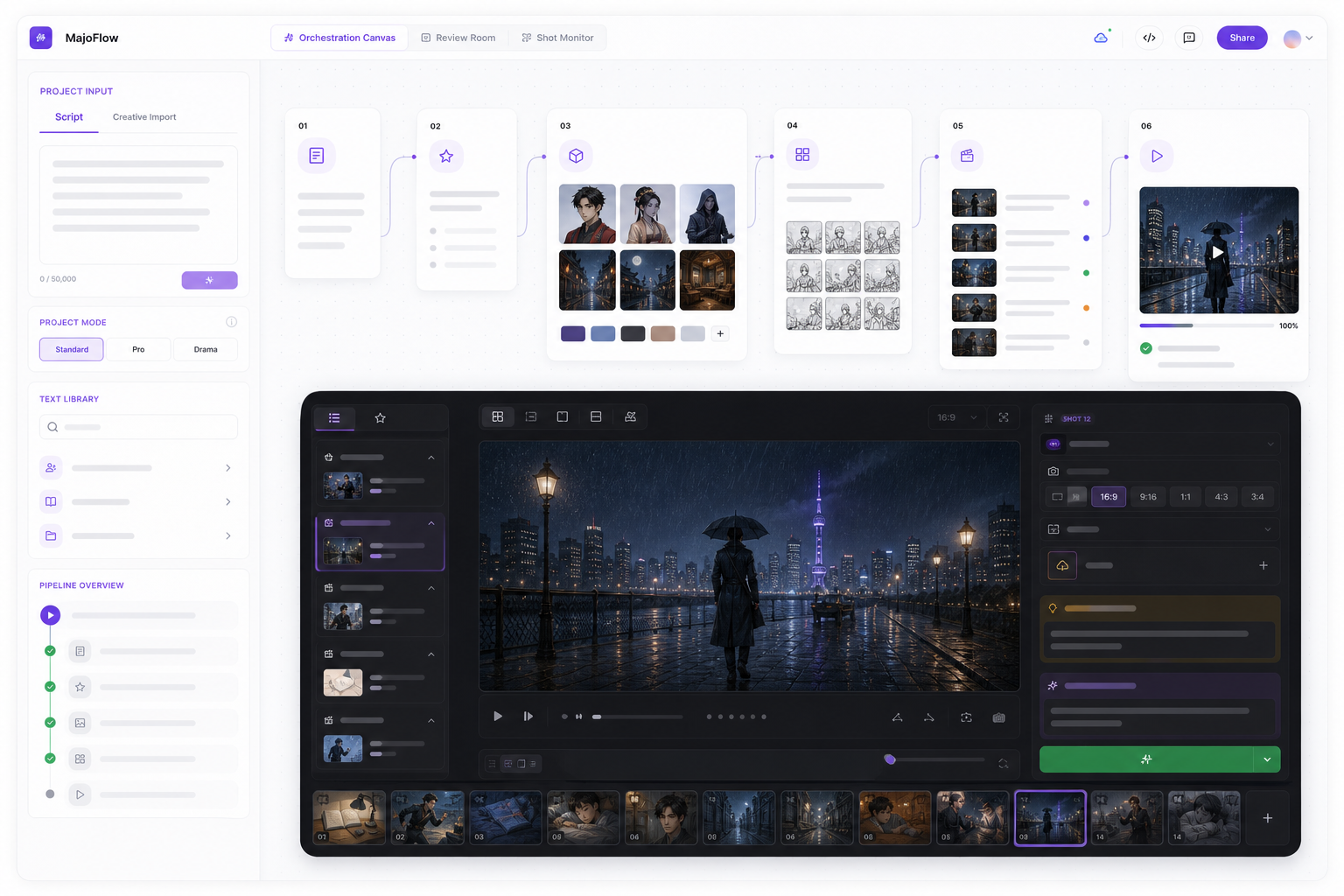Select the Creative Import tab
This screenshot has height=896, width=1344.
(144, 117)
